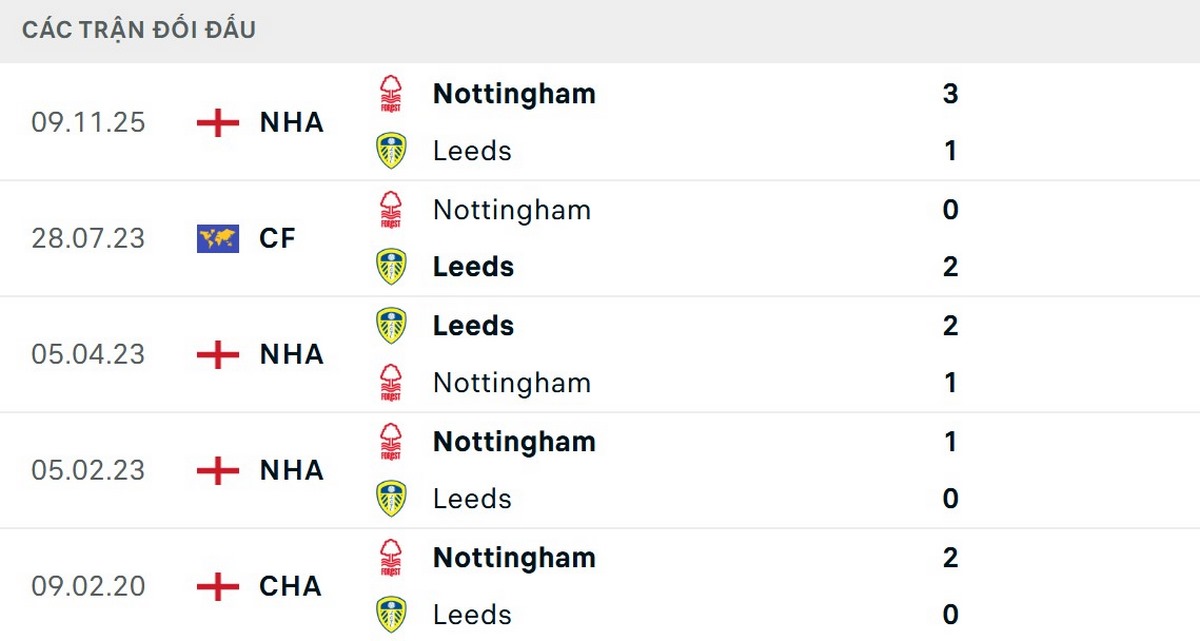
Task: Select the England flag beside CHA for 09.02.20
Action: pos(216,587)
